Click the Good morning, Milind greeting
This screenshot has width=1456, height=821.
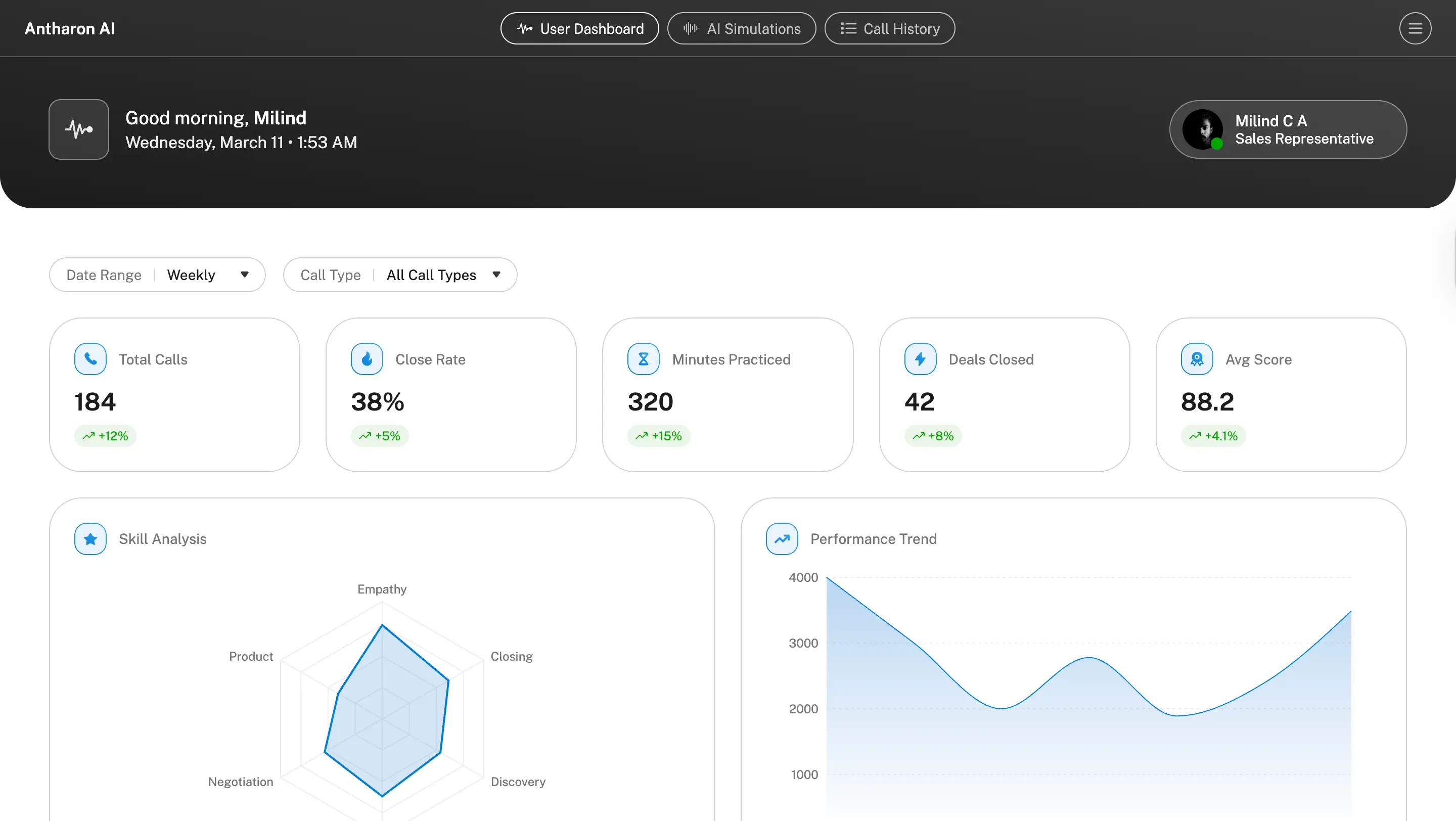[216, 117]
